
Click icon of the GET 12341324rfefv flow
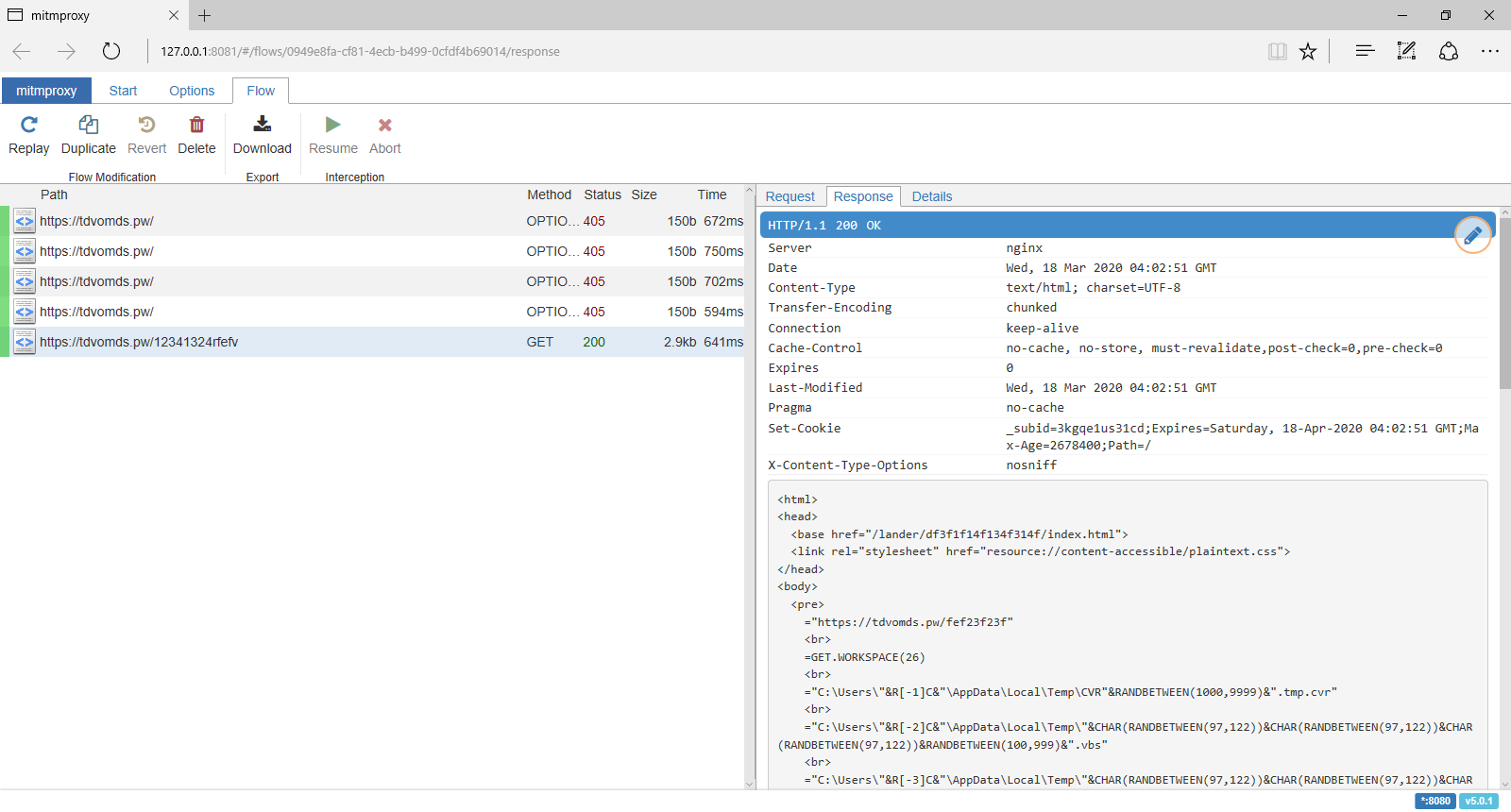point(25,342)
